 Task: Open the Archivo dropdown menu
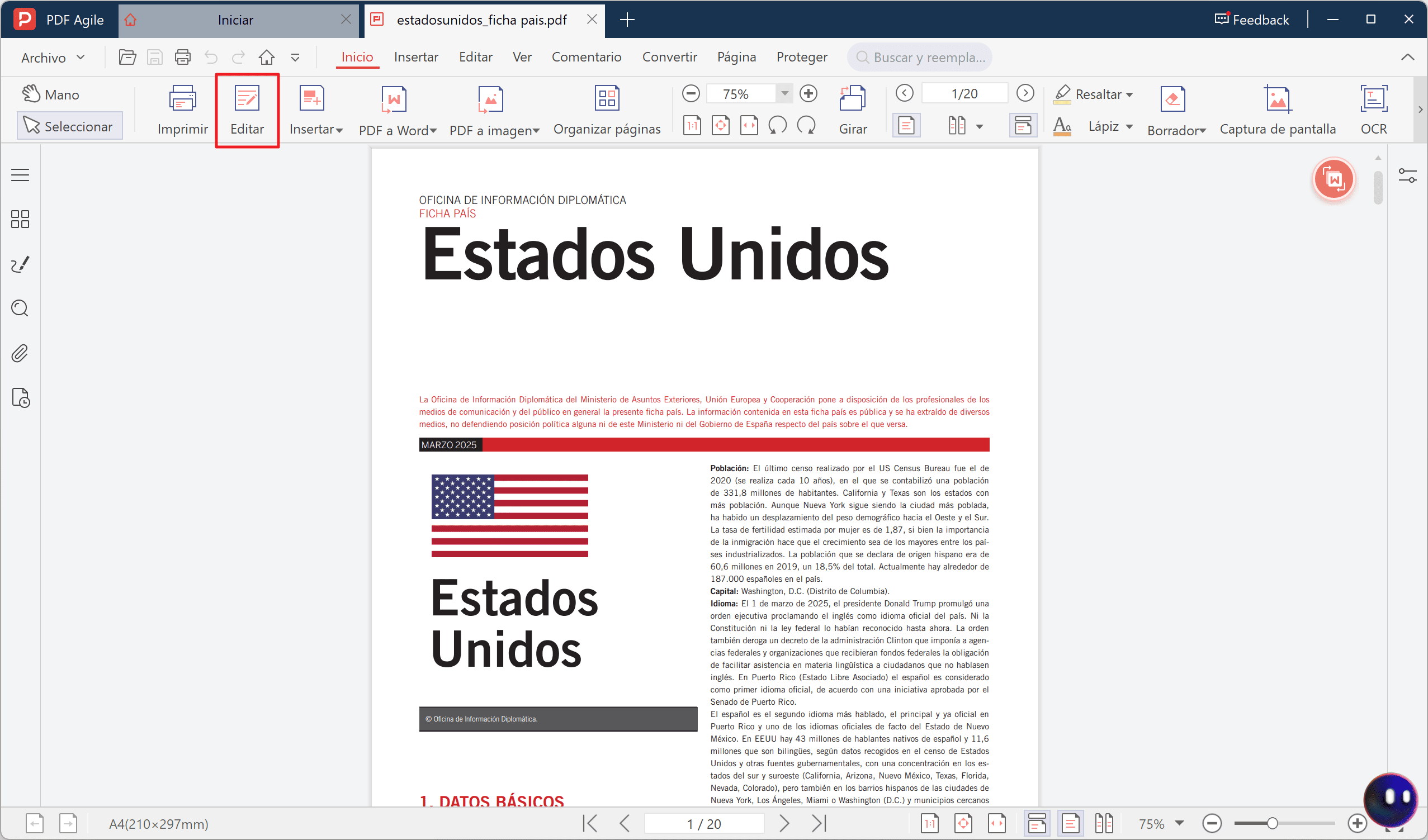(x=53, y=58)
